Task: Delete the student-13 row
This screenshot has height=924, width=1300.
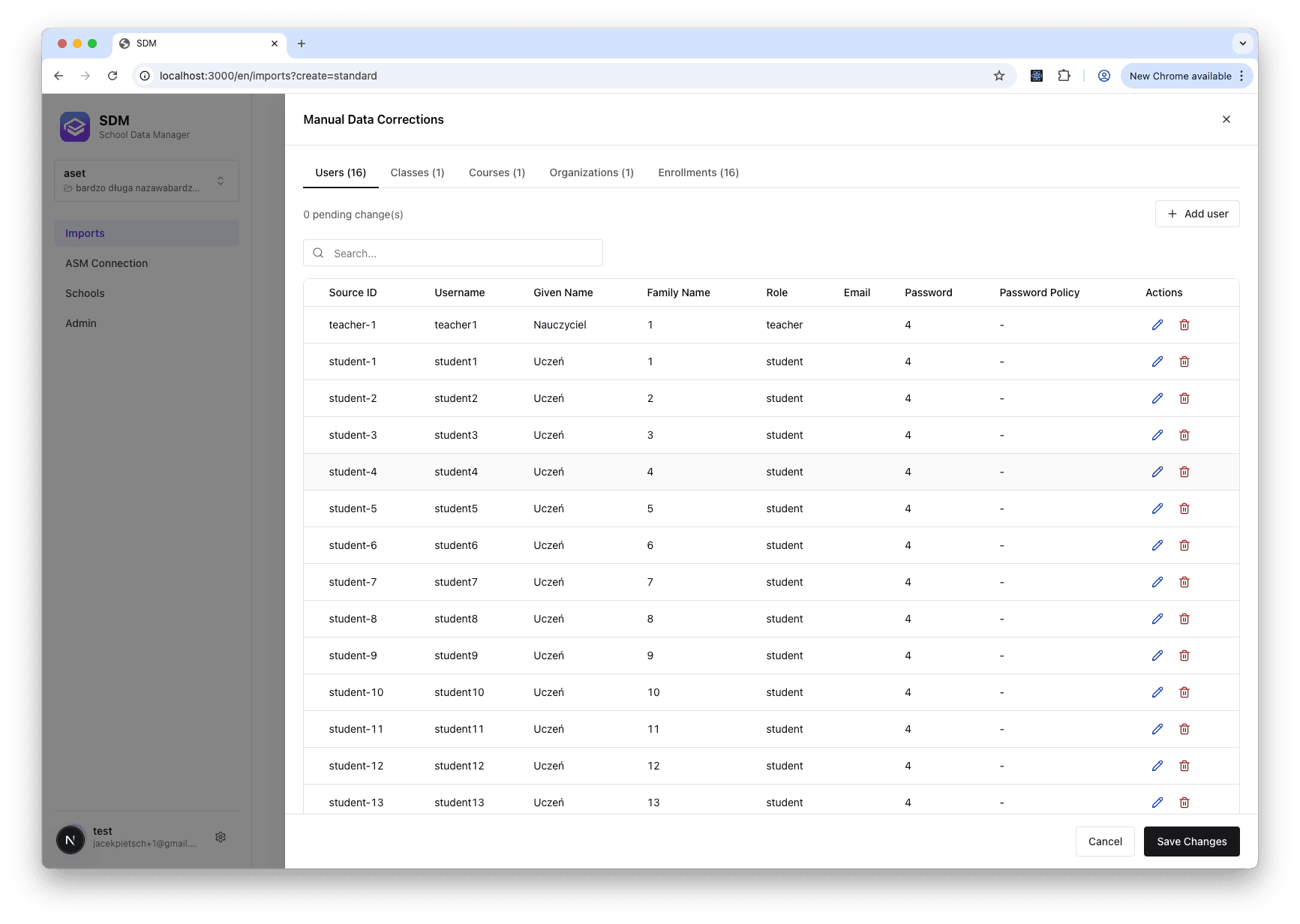Action: [1184, 802]
